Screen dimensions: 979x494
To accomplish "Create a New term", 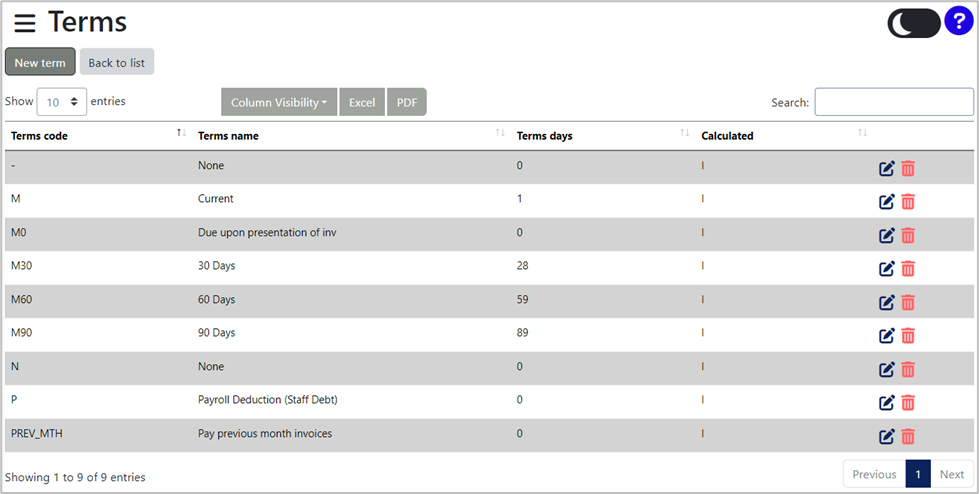I will tap(40, 62).
